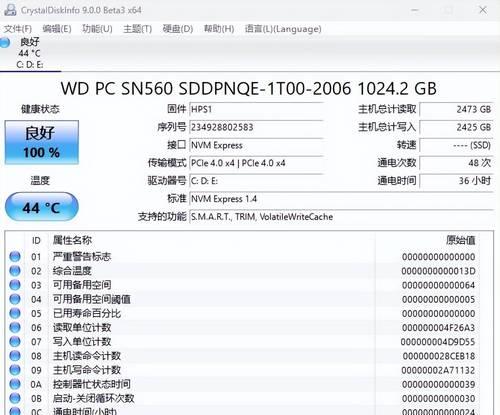The height and width of the screenshot is (415, 500).
Task: Open the 语言(L)(Language) menu
Action: click(x=283, y=29)
